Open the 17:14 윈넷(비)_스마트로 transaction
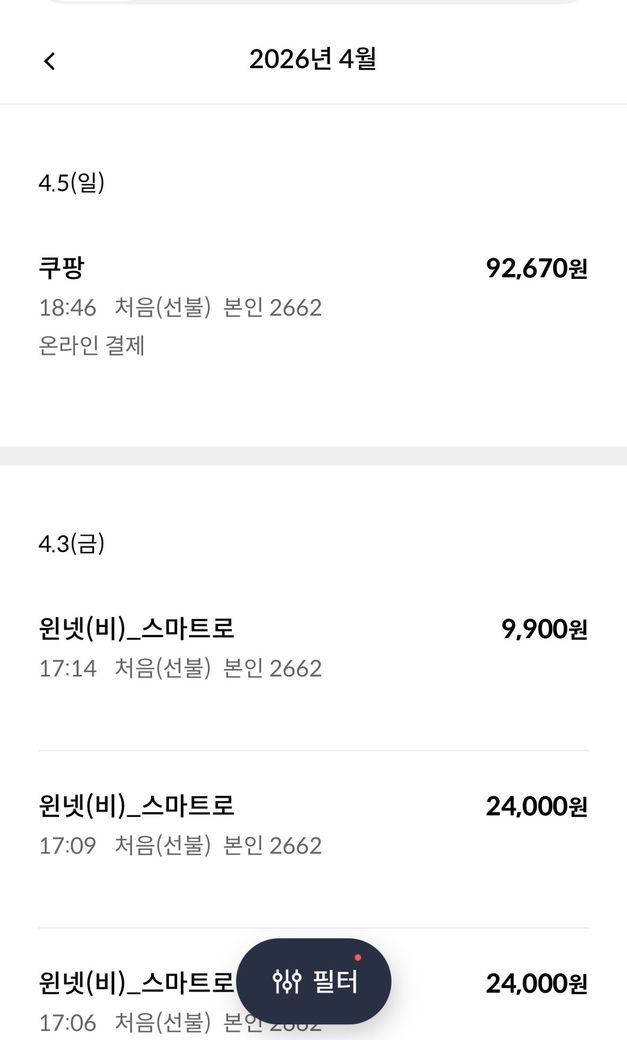 (x=136, y=629)
